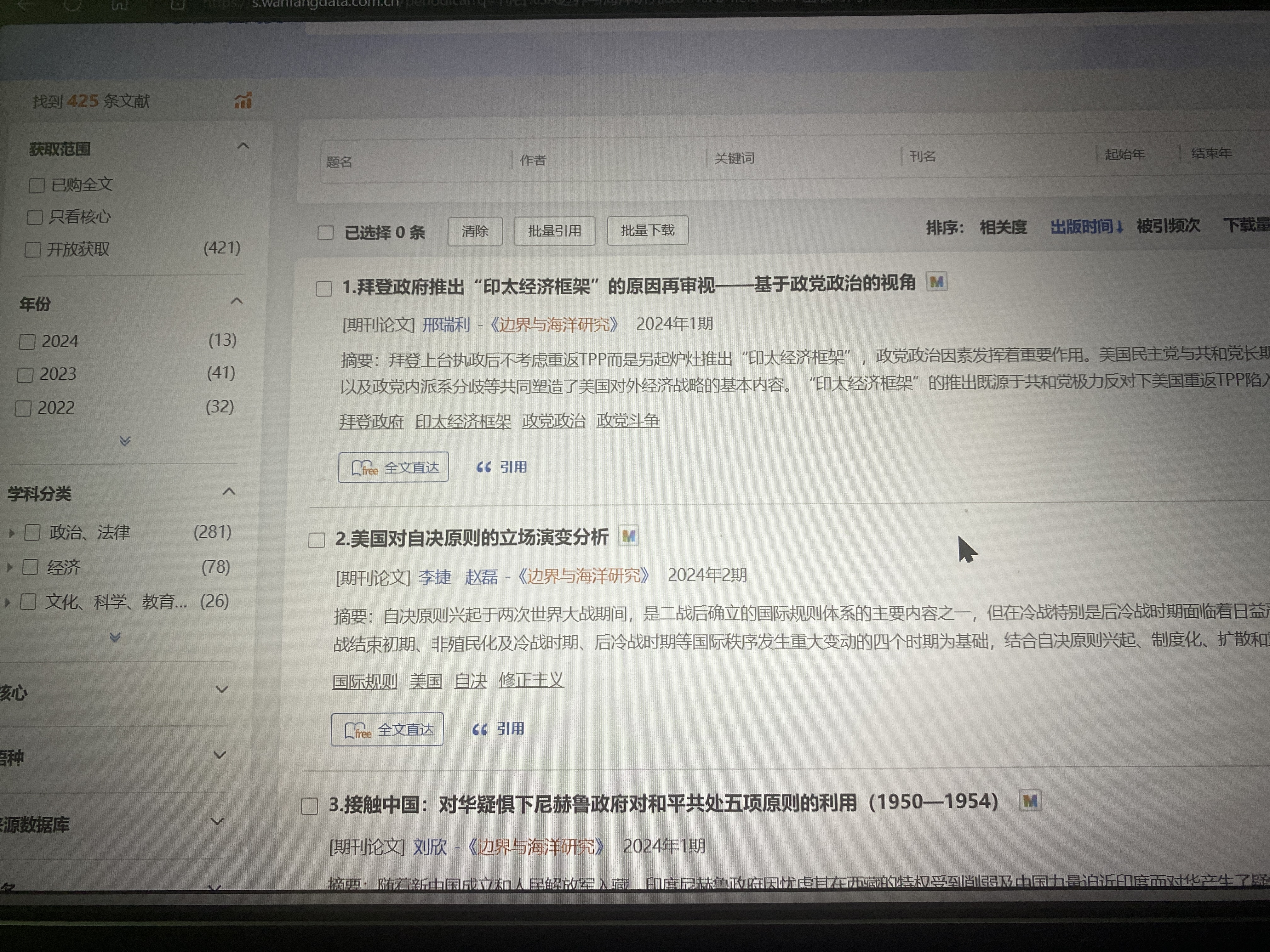This screenshot has width=1270, height=952.
Task: Tick the 2024 year checkbox
Action: 27,342
